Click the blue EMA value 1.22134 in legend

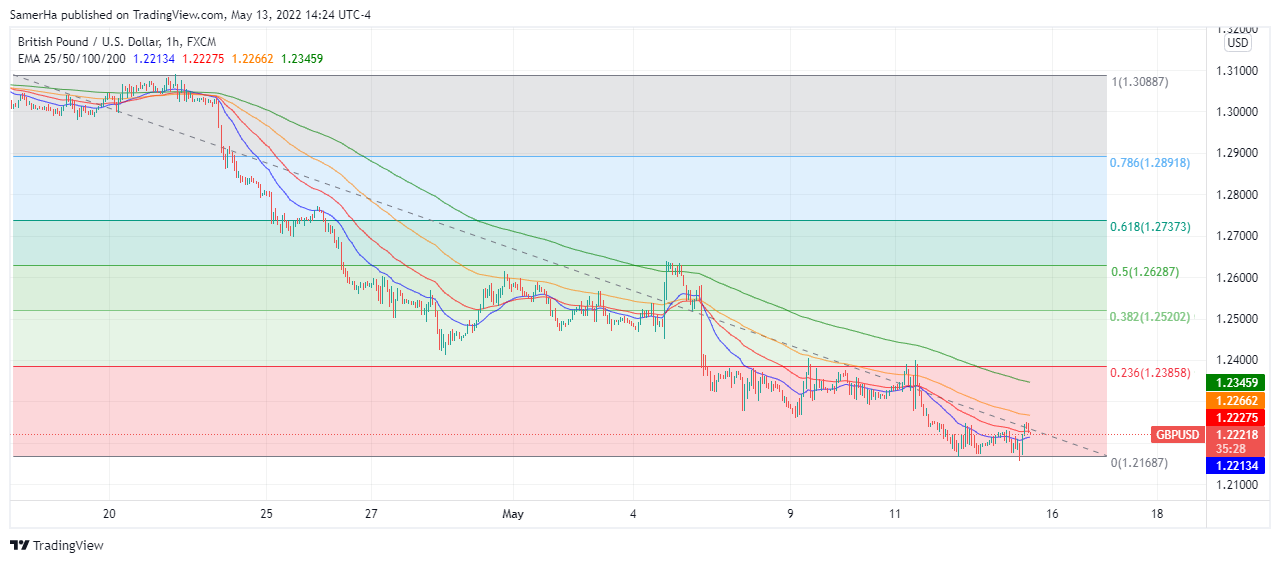point(156,59)
